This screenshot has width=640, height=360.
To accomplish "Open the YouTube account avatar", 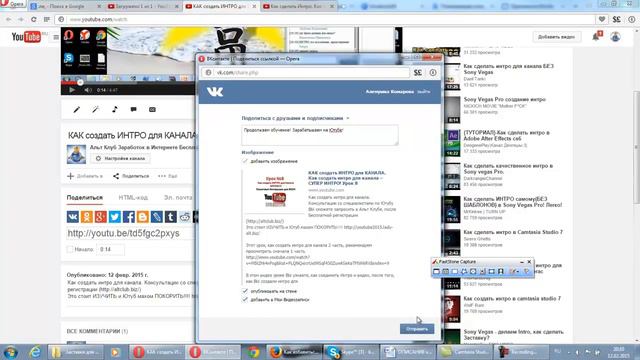I will (x=616, y=36).
